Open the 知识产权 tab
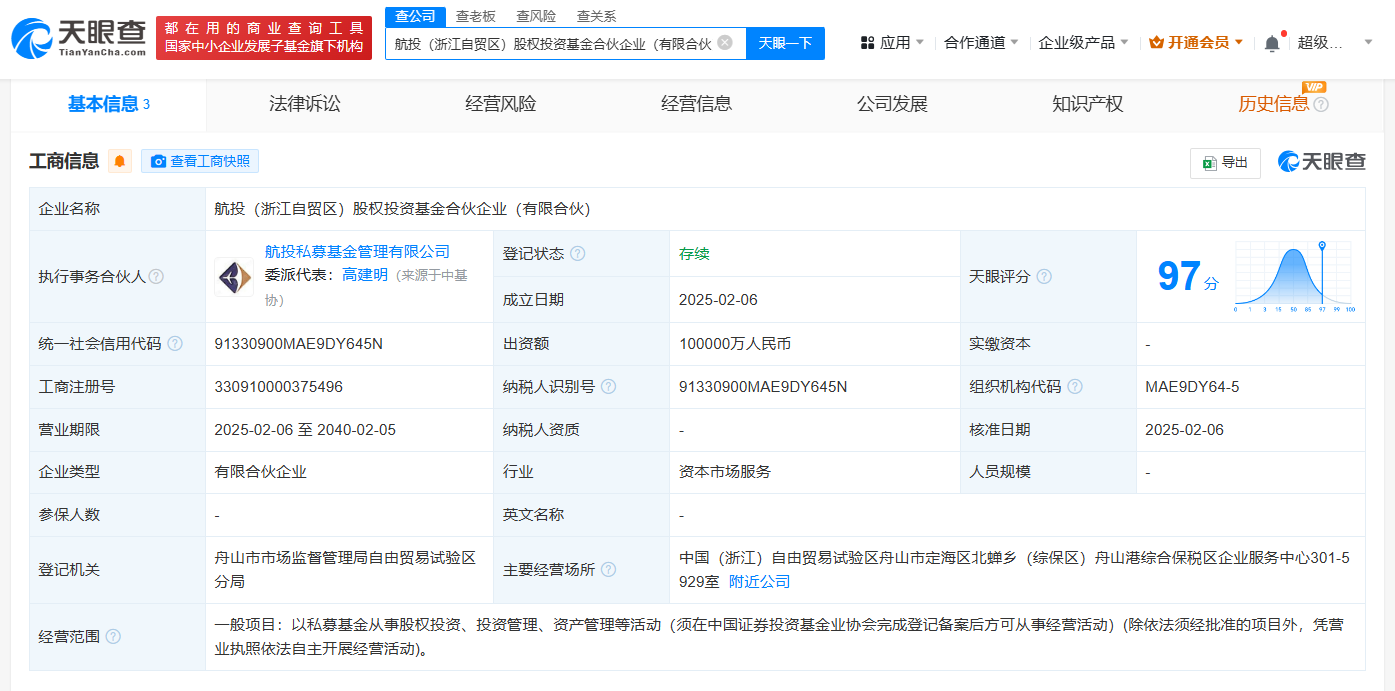This screenshot has width=1395, height=691. (x=1086, y=103)
